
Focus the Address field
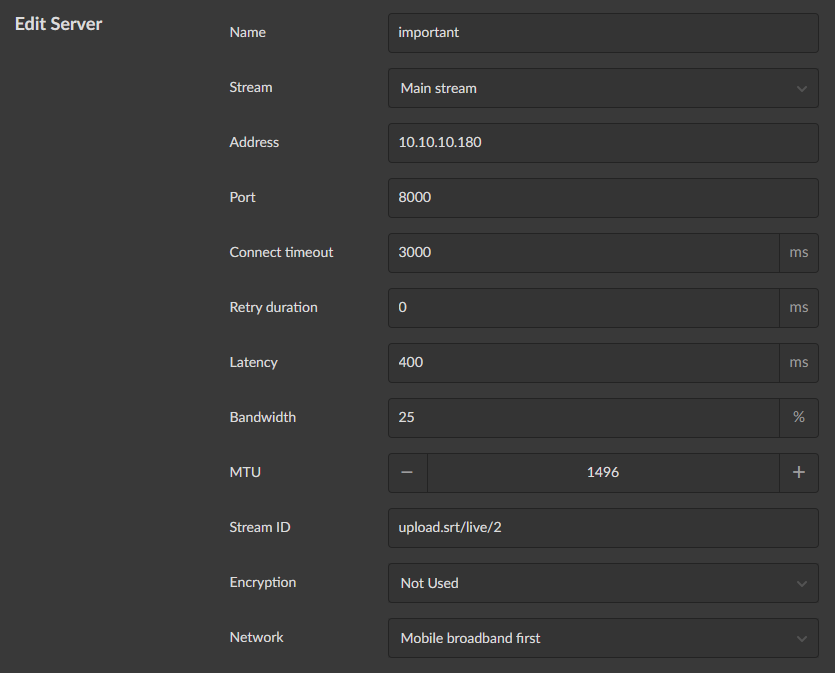click(x=602, y=142)
